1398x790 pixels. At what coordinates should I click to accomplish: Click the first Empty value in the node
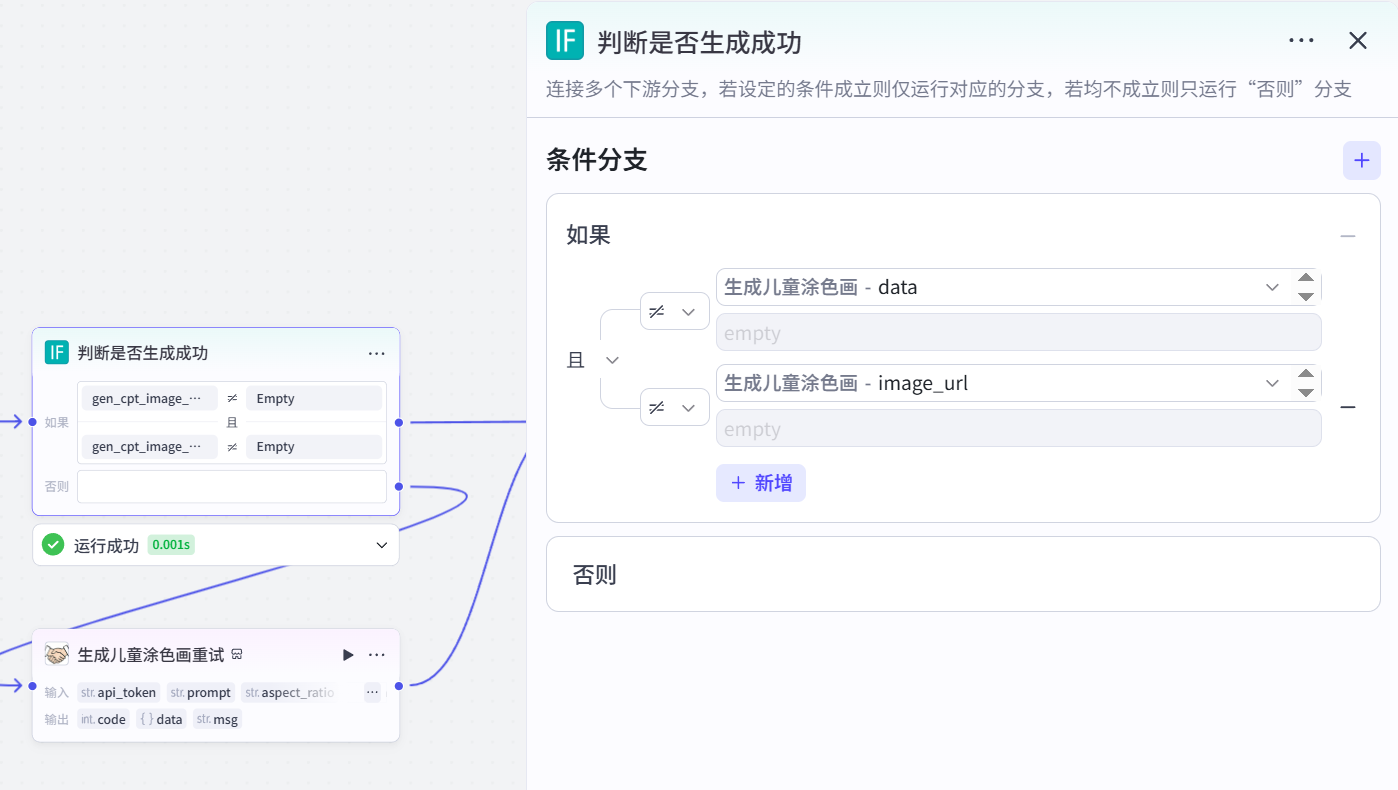[314, 398]
